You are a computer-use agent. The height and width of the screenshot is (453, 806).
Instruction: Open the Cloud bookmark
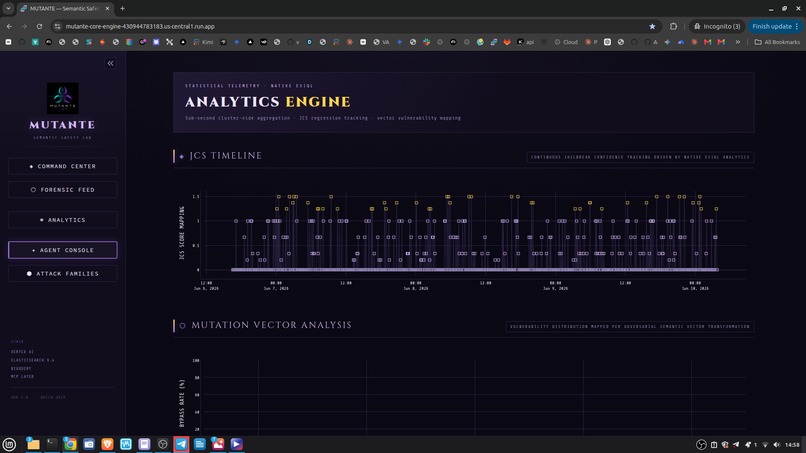pyautogui.click(x=565, y=42)
